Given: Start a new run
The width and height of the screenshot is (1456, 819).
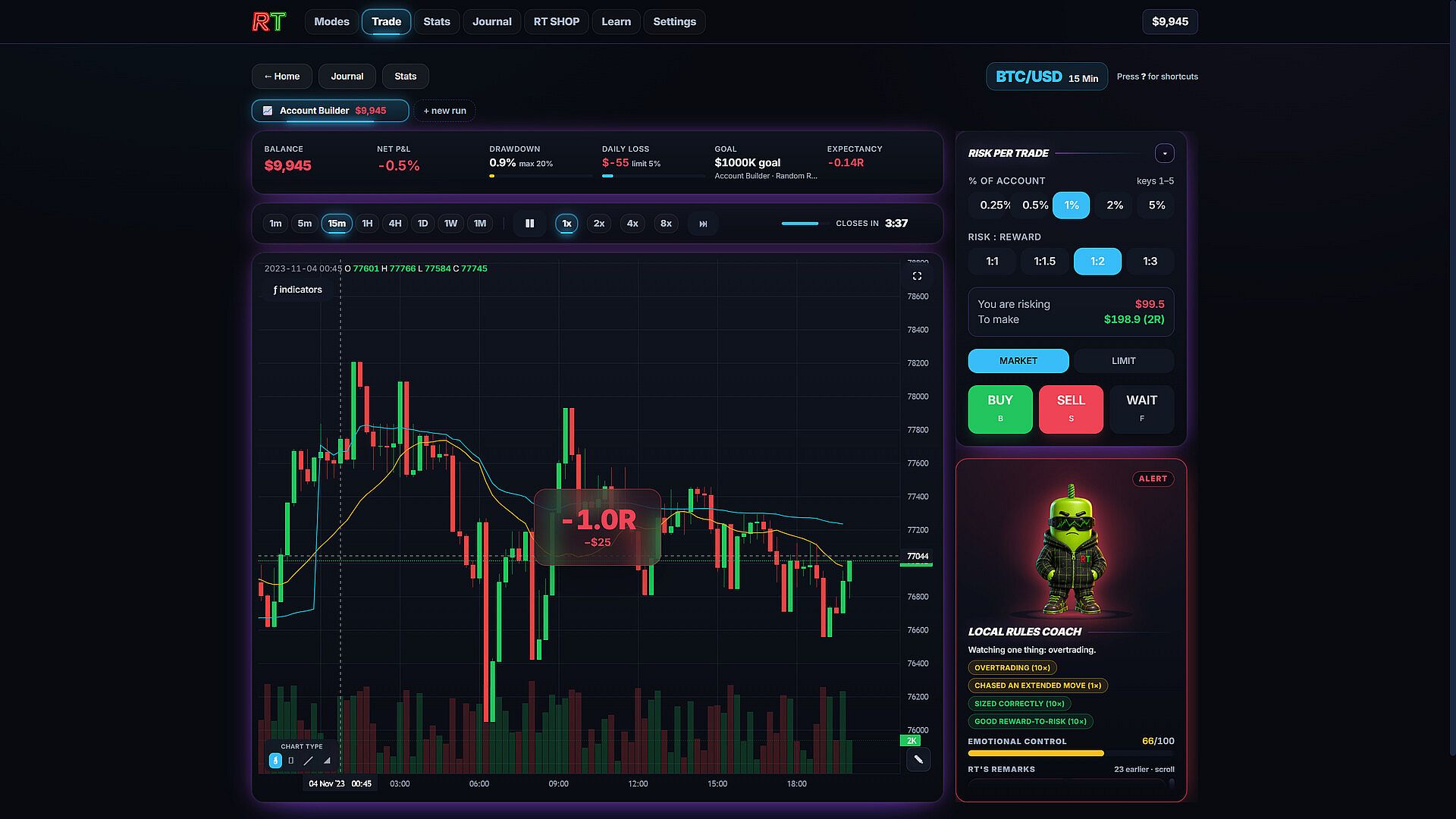Looking at the screenshot, I should pyautogui.click(x=444, y=111).
